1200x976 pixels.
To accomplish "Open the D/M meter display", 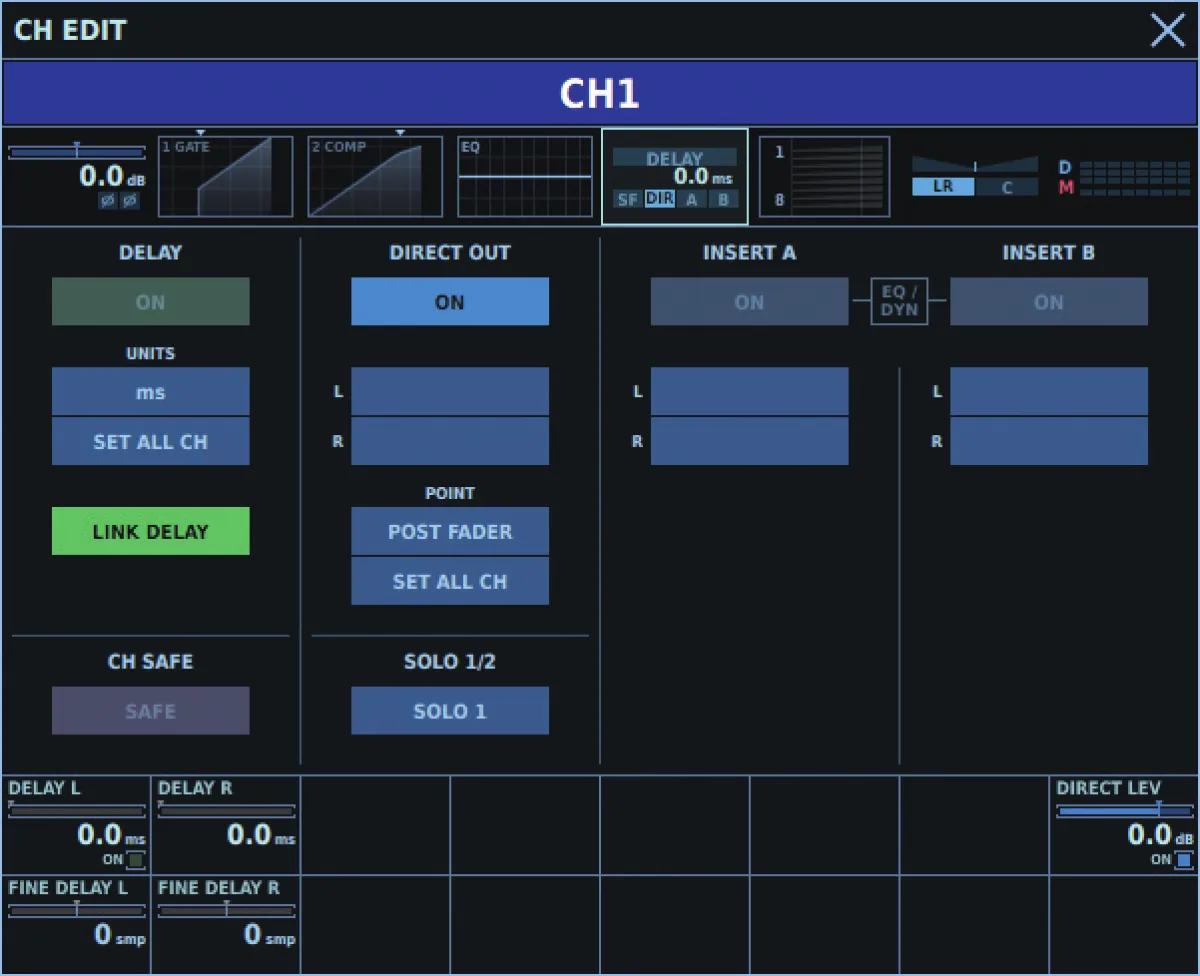I will tap(1124, 177).
